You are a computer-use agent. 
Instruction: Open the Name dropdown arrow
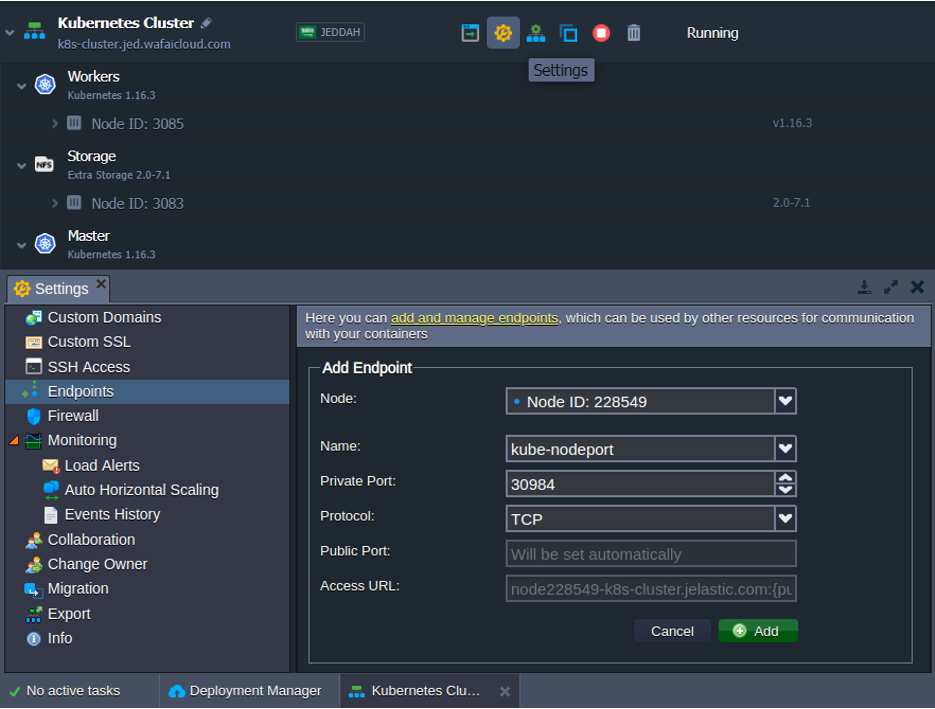point(785,448)
